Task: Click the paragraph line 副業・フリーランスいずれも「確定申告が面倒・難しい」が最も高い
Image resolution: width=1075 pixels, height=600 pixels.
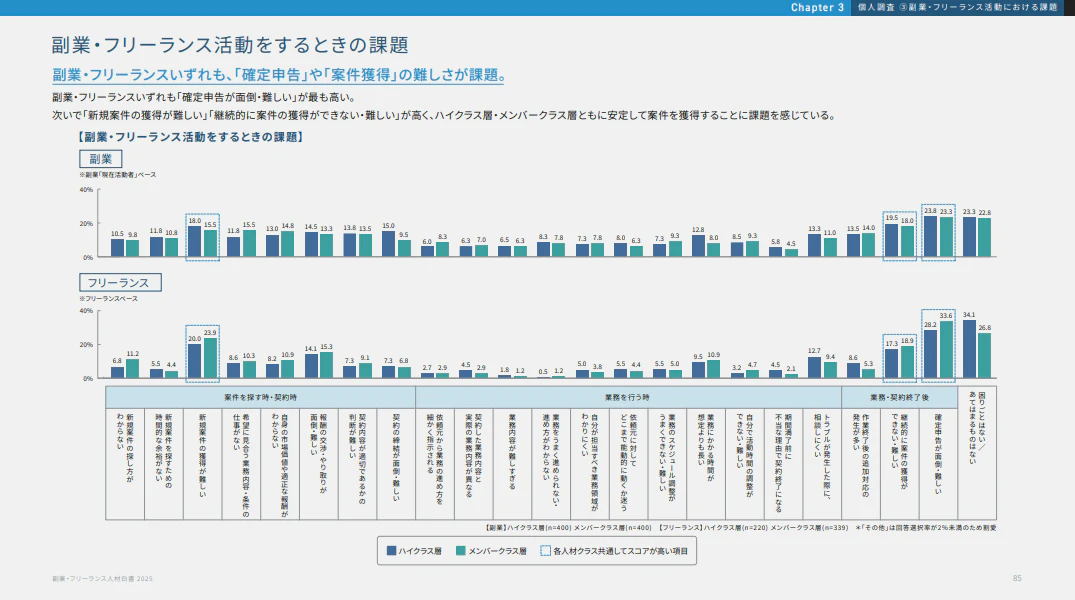Action: pyautogui.click(x=204, y=97)
